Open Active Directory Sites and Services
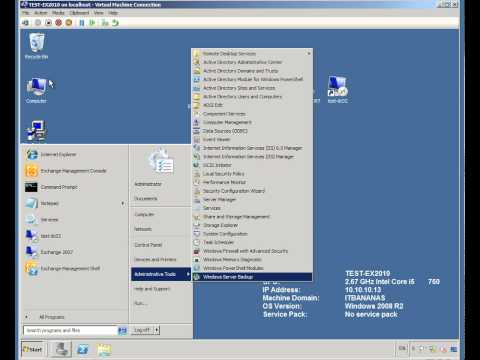Screen dimensions: 480x360 point(252,88)
